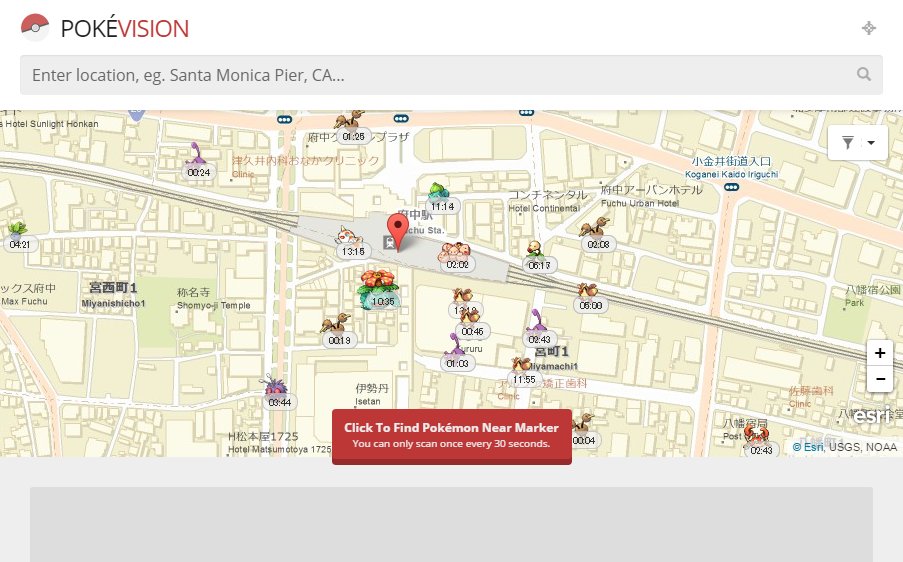The height and width of the screenshot is (562, 903).
Task: Click the Fuchu station train icon
Action: (x=390, y=242)
